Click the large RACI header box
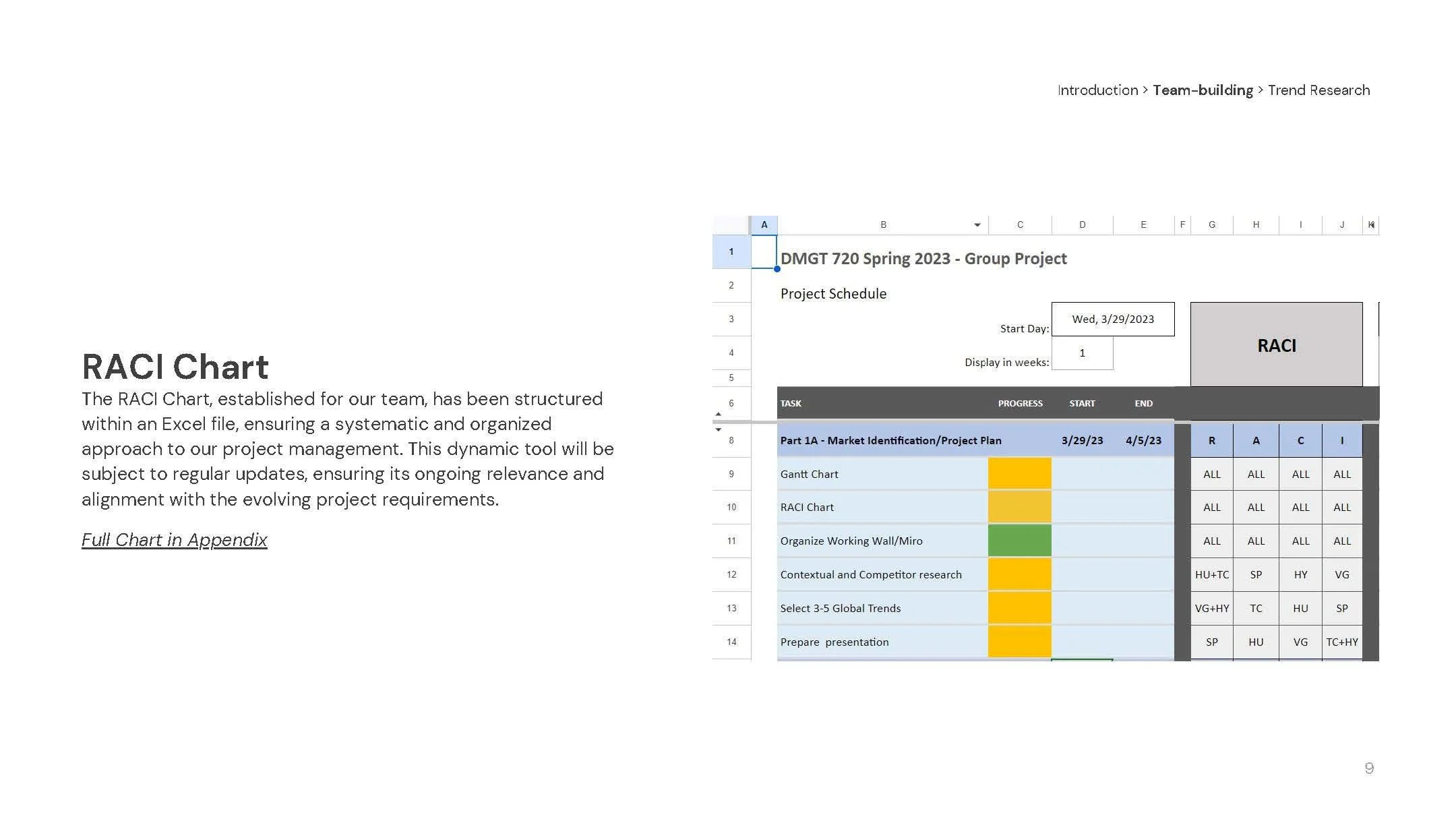The image size is (1456, 819). 1275,345
